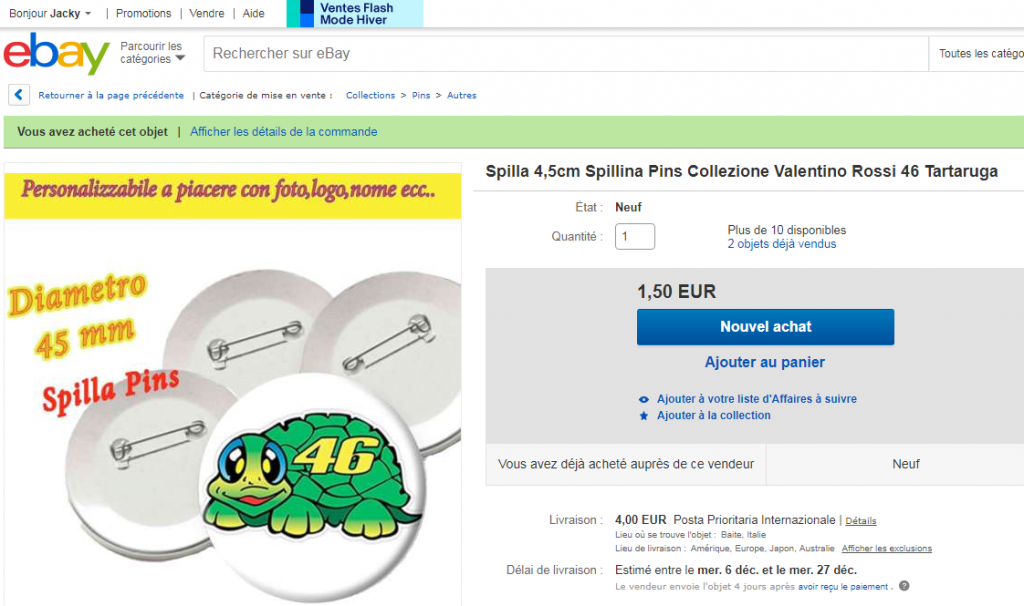This screenshot has width=1024, height=606.
Task: Open Afficher les détails de la commande
Action: click(x=283, y=131)
